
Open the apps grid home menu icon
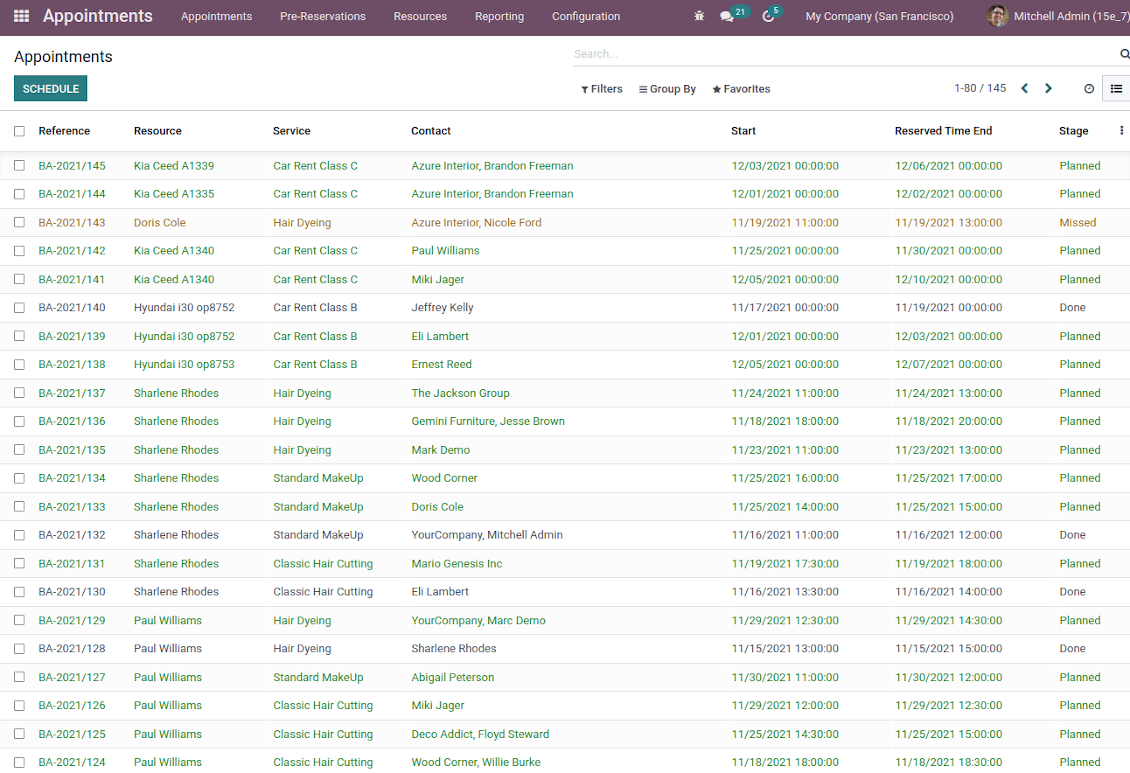21,17
